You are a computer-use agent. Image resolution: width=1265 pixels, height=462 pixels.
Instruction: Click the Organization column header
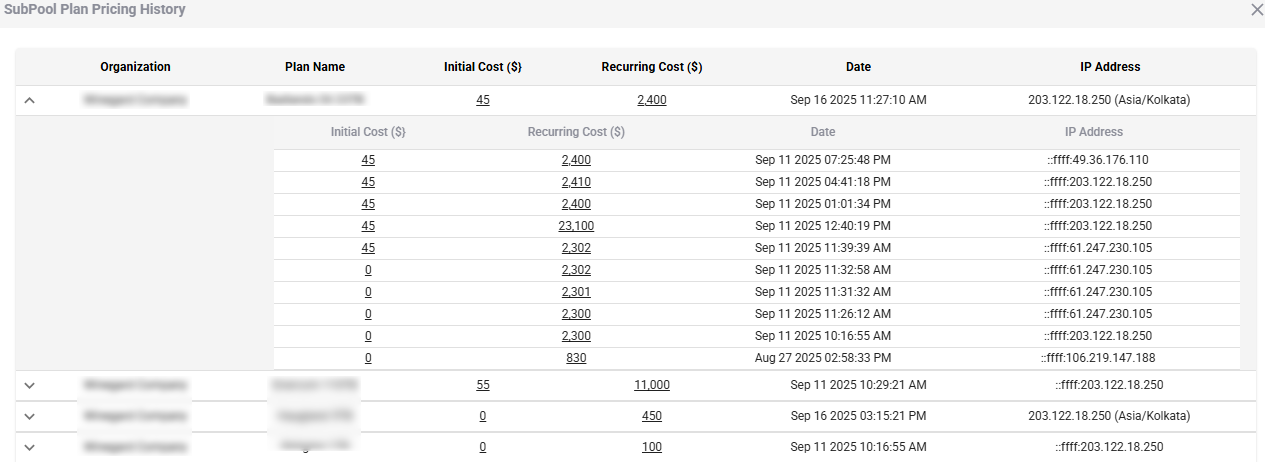click(x=135, y=67)
